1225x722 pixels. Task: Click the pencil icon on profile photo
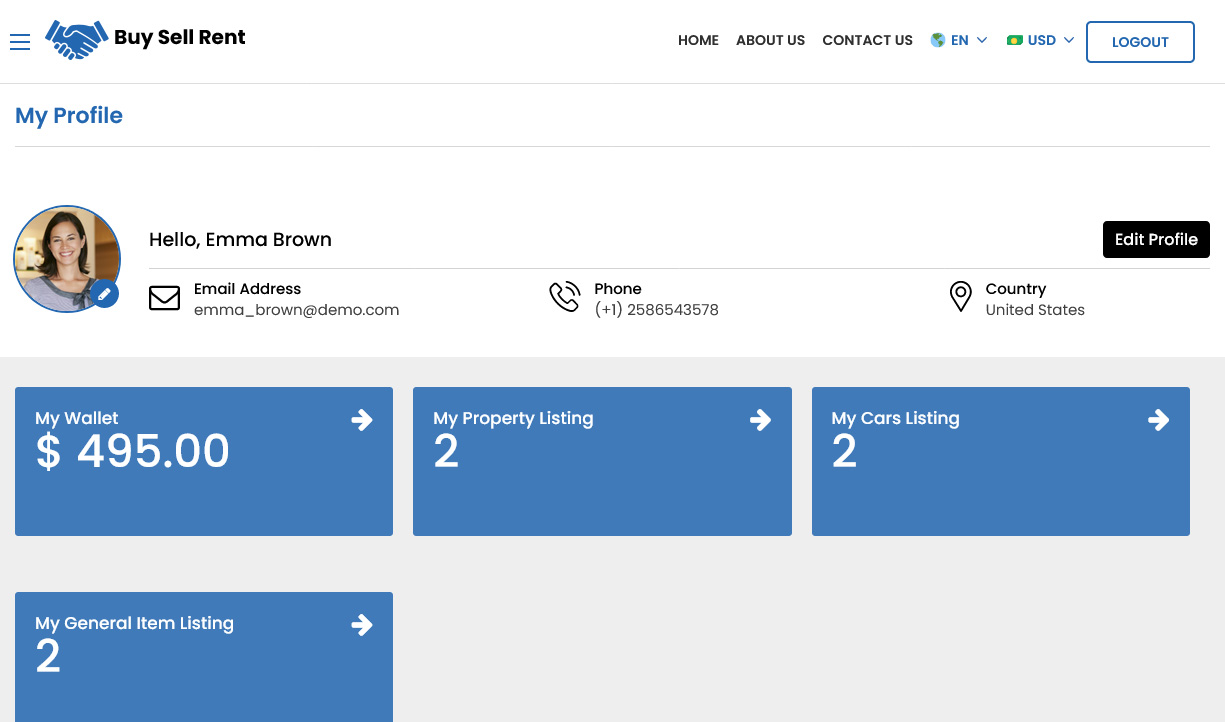coord(104,294)
